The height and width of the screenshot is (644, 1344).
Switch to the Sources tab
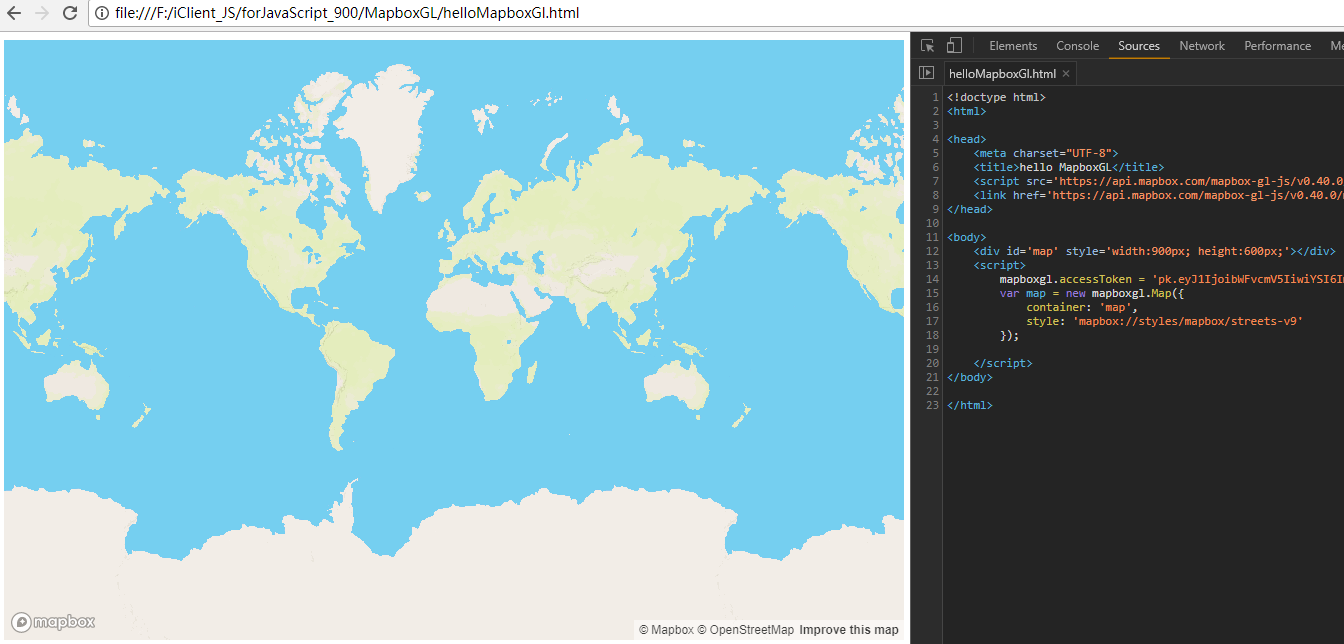[x=1139, y=46]
